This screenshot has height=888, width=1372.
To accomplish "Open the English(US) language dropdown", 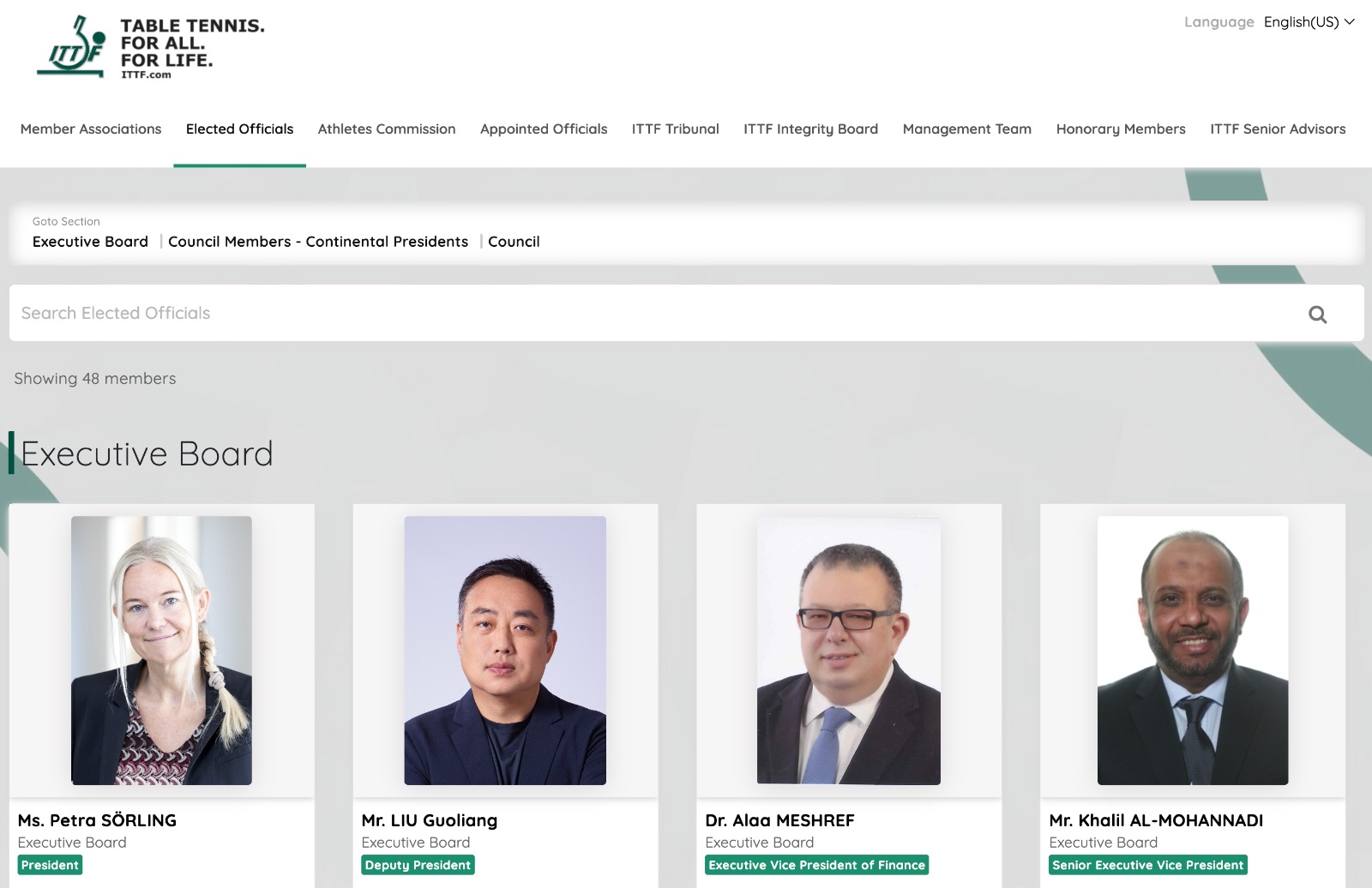I will tap(1309, 22).
